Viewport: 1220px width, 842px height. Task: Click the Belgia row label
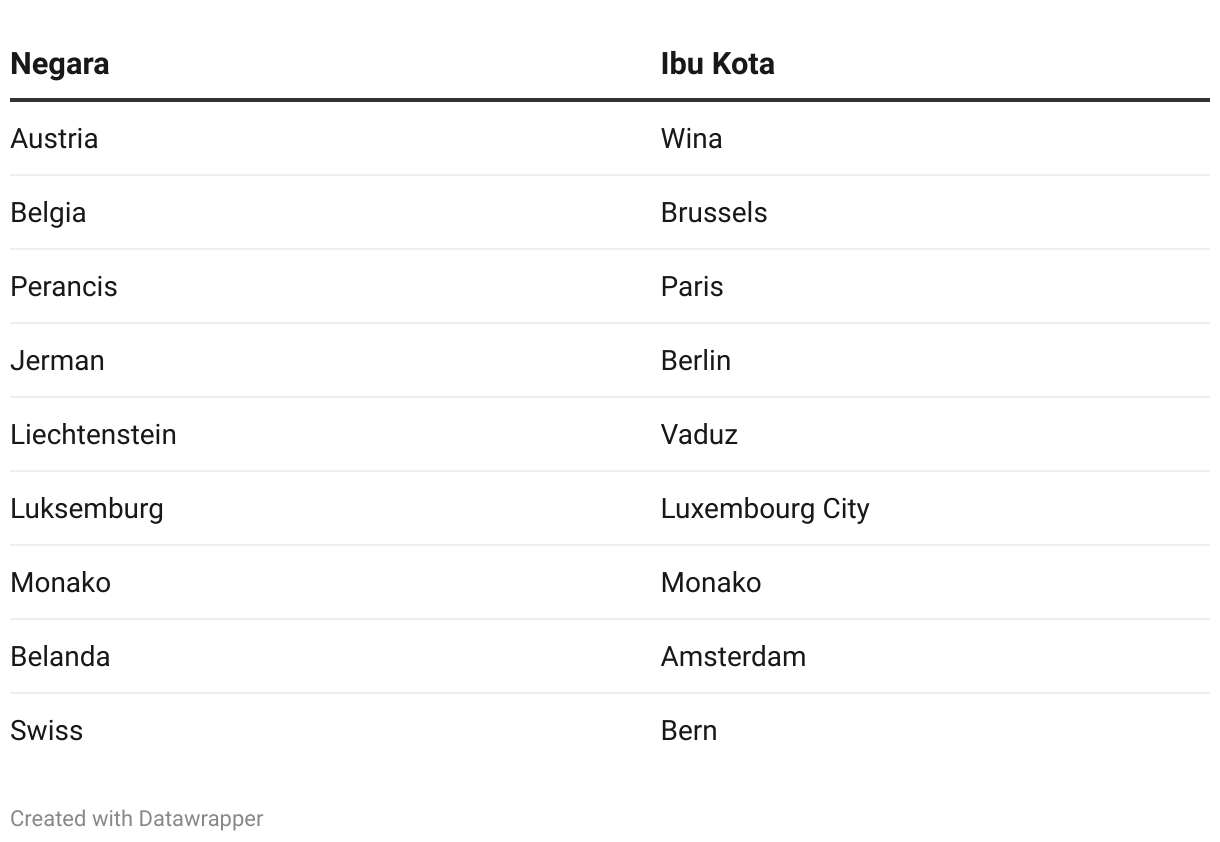point(48,212)
